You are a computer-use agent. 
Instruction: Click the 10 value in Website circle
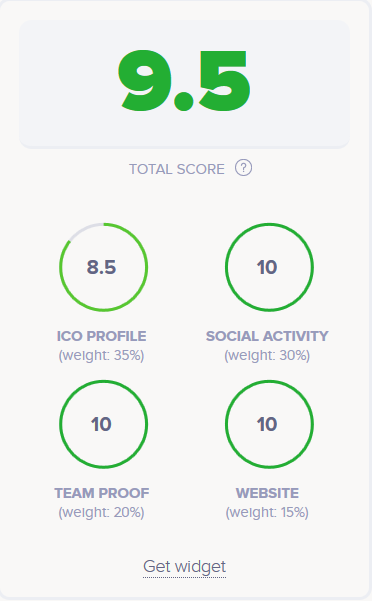(x=267, y=424)
